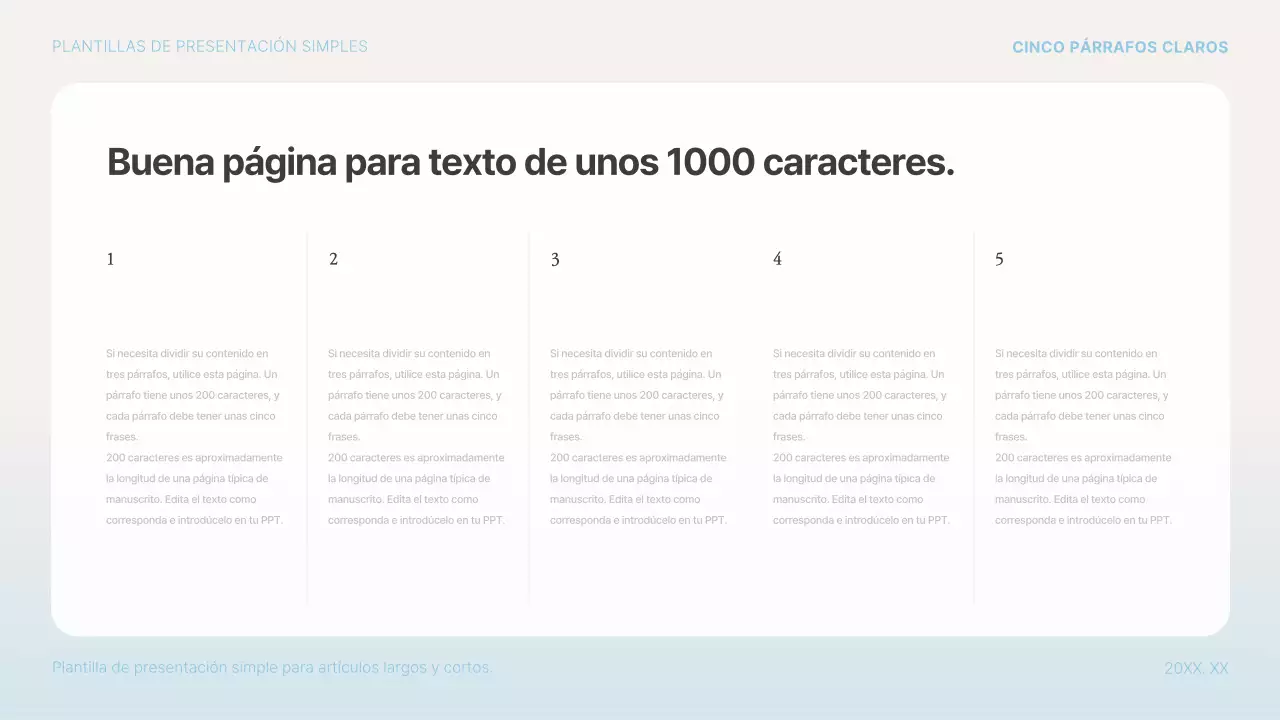The height and width of the screenshot is (720, 1280).
Task: Select the number 3 column heading
Action: point(555,259)
